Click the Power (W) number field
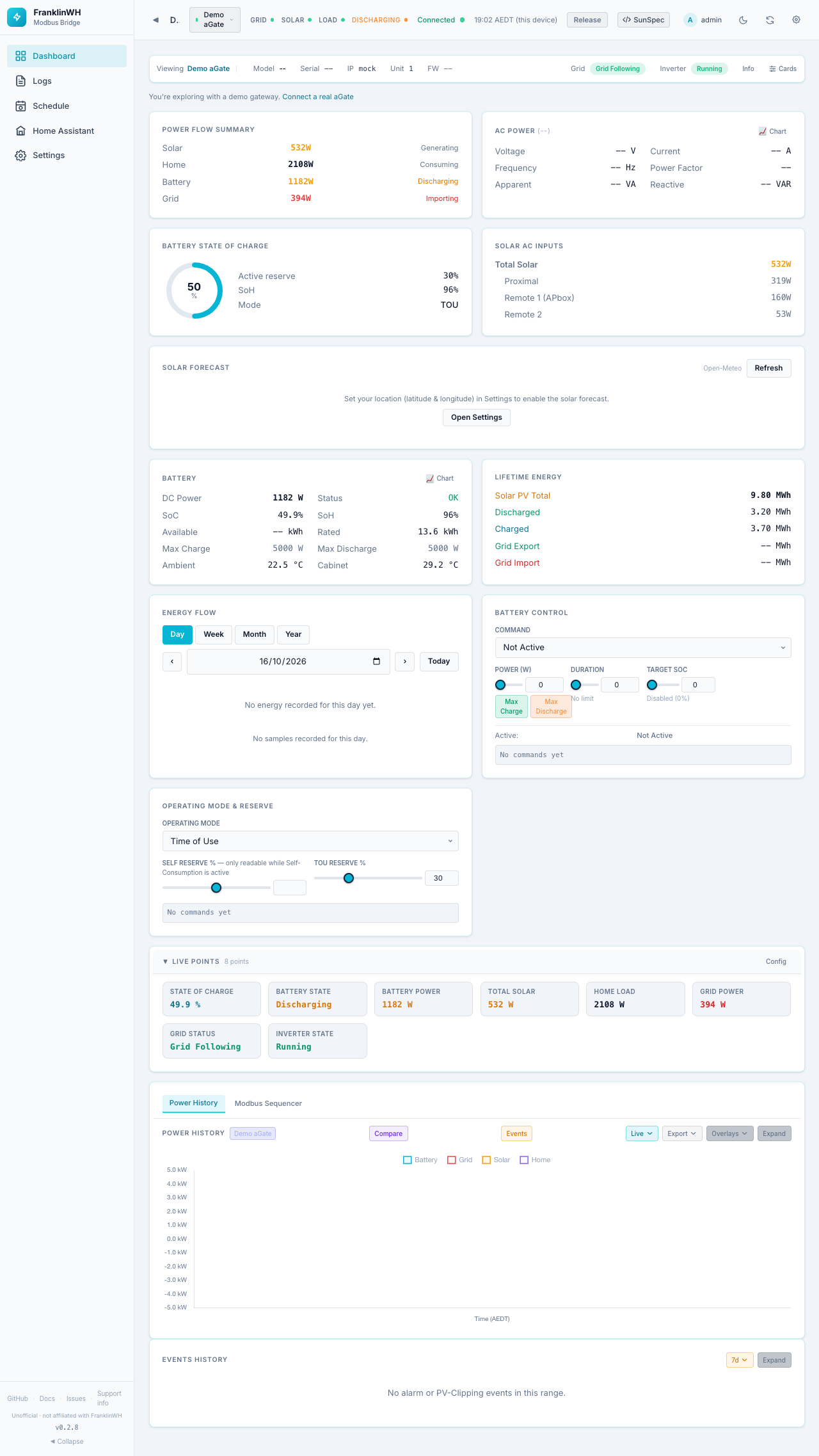 pos(545,685)
